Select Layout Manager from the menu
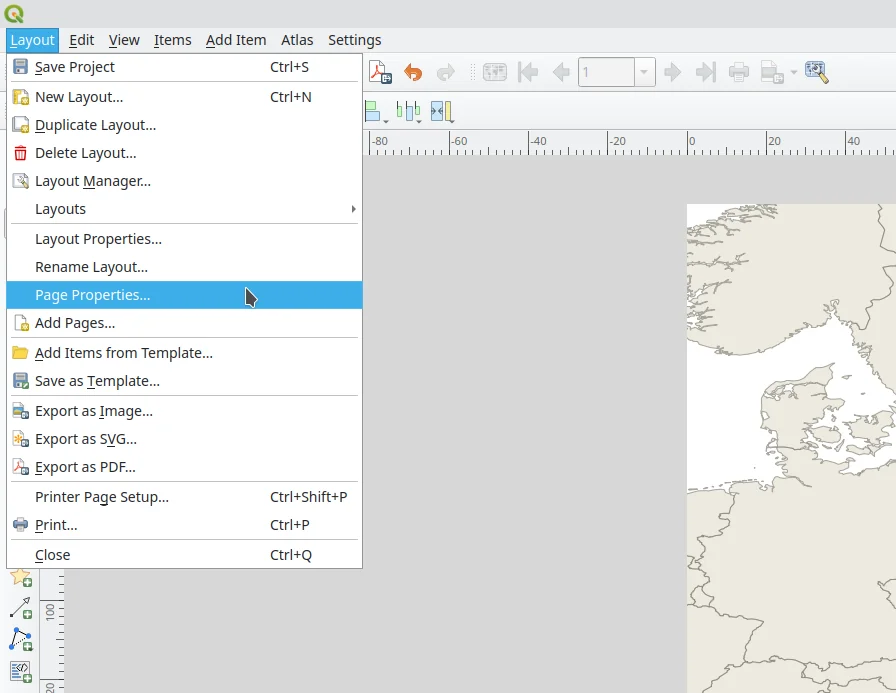Viewport: 896px width, 693px height. coord(92,181)
